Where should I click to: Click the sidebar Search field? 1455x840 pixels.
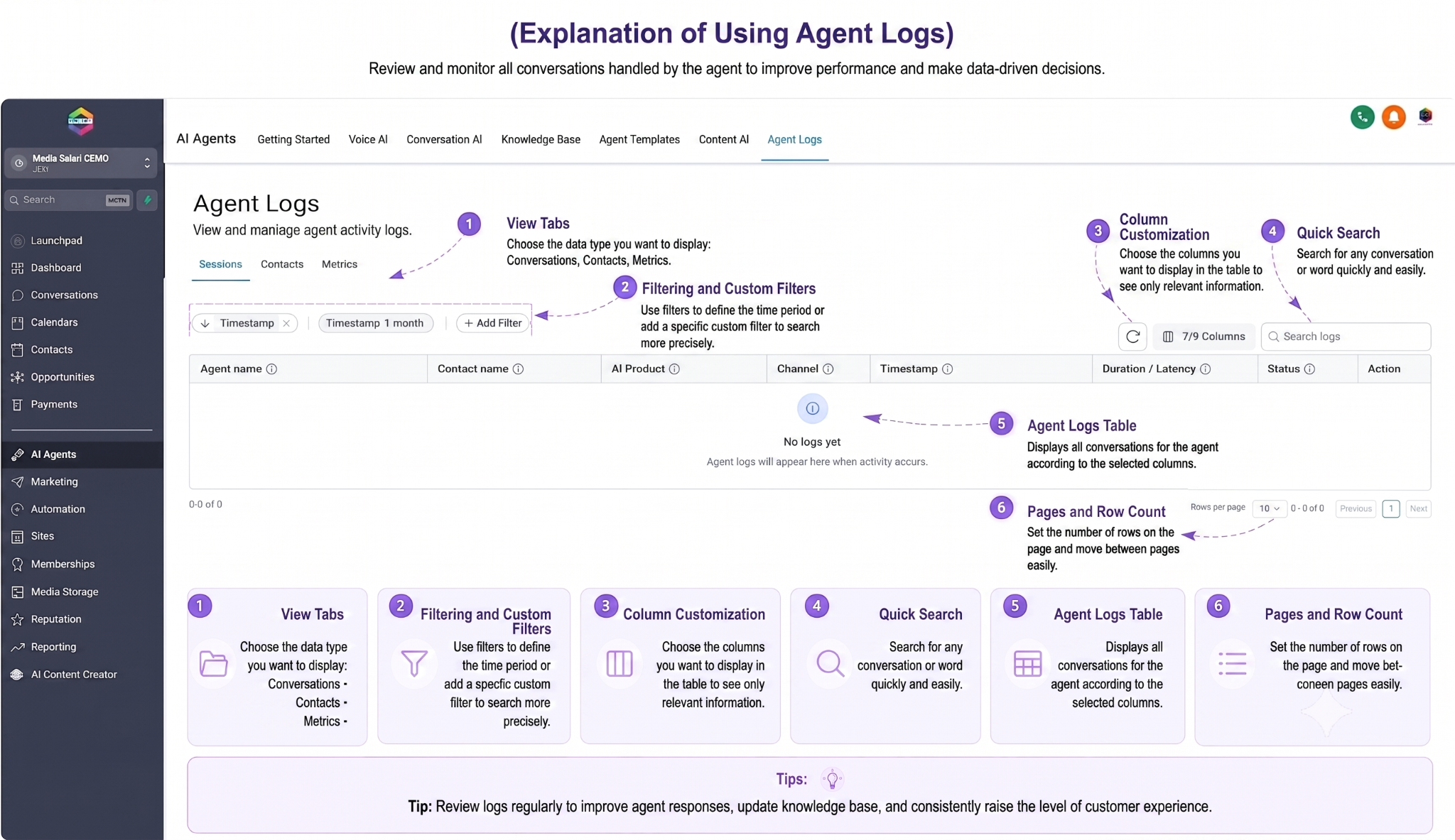coord(69,200)
